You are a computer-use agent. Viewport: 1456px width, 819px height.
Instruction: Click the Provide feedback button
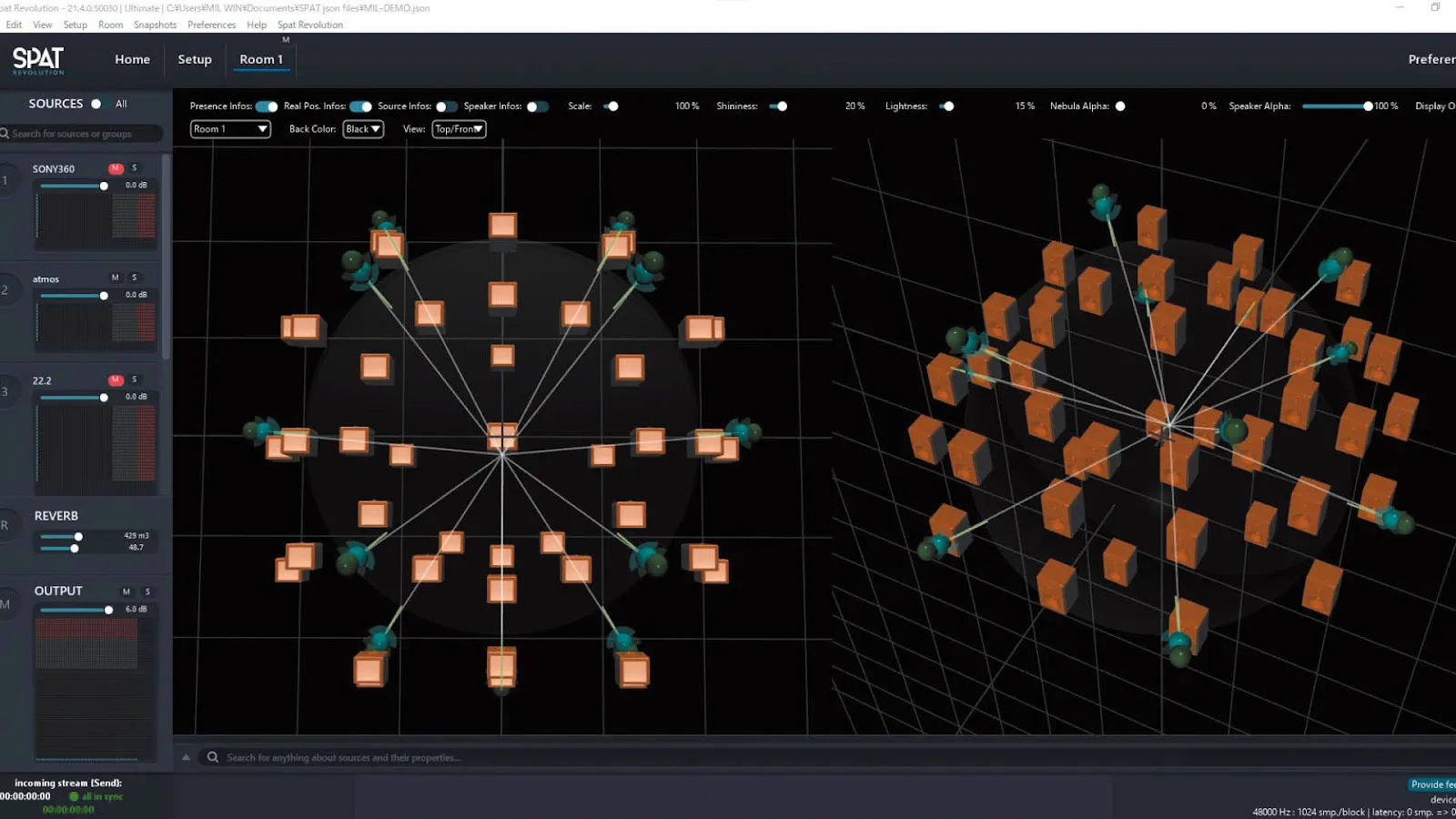[x=1432, y=784]
